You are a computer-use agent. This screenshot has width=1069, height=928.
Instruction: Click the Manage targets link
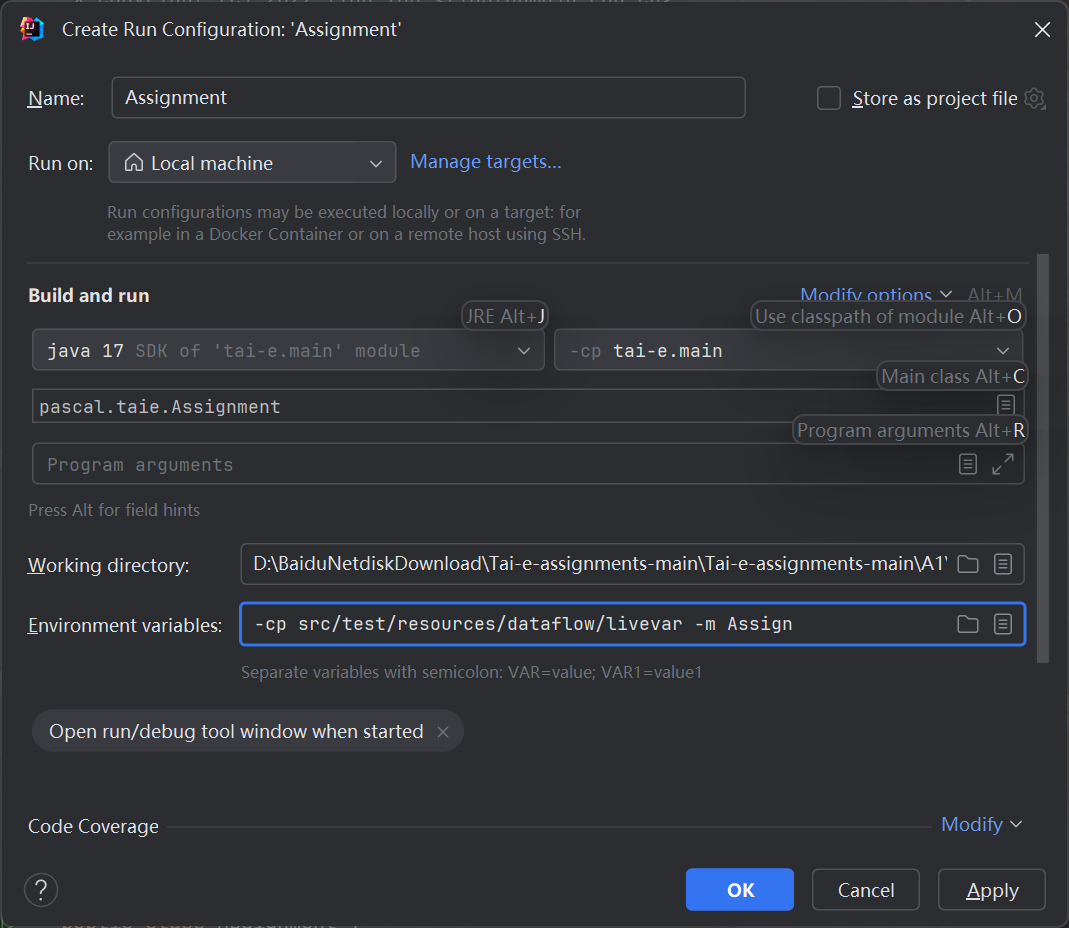486,162
